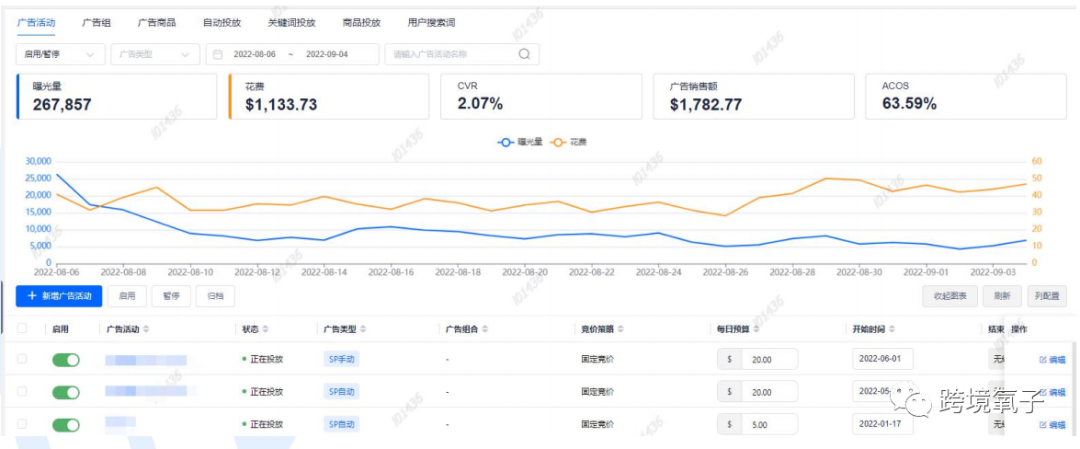
Task: Sort by the 广告类型 column icon
Action: coord(363,329)
